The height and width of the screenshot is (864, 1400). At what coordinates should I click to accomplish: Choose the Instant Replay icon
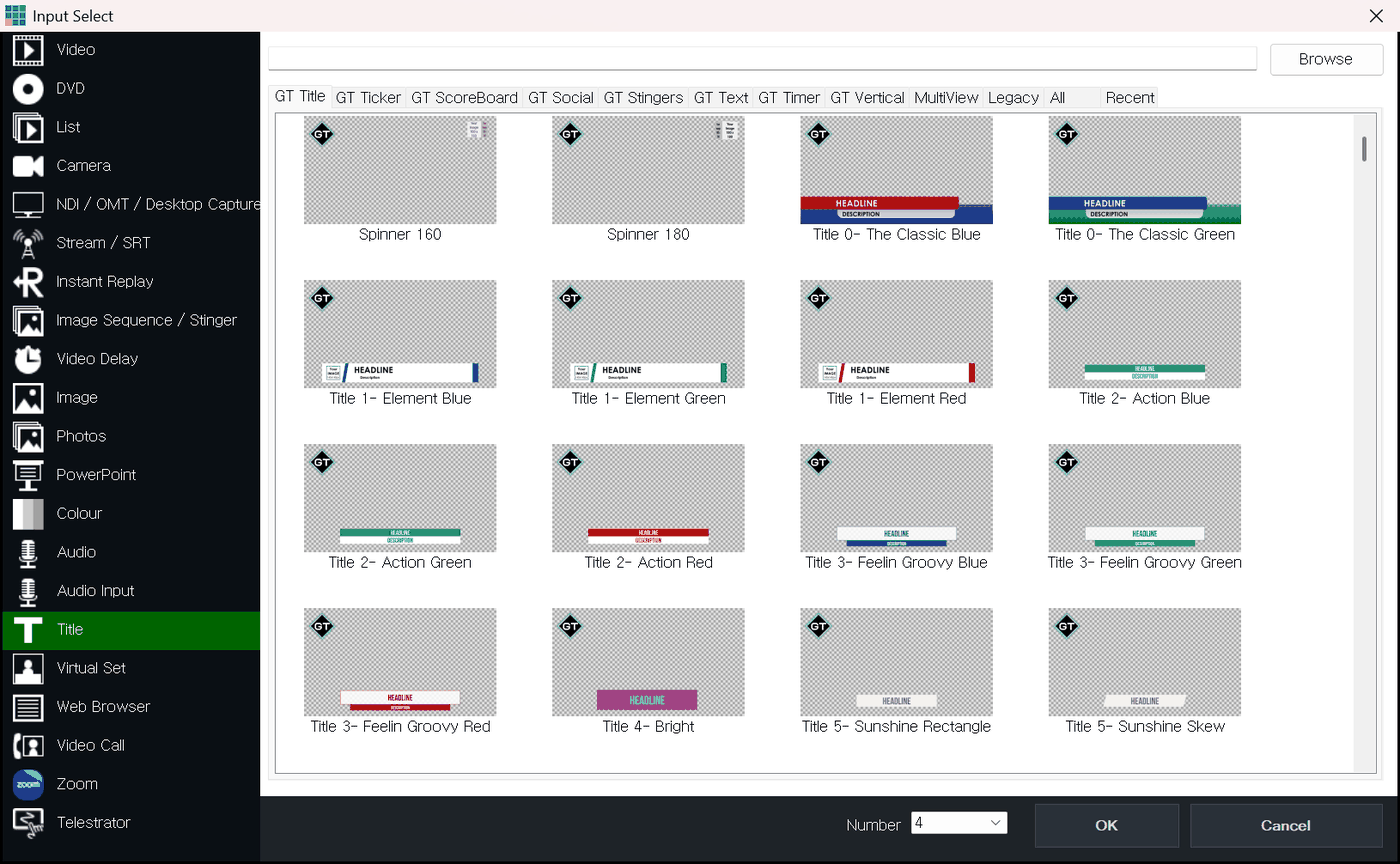tap(28, 281)
